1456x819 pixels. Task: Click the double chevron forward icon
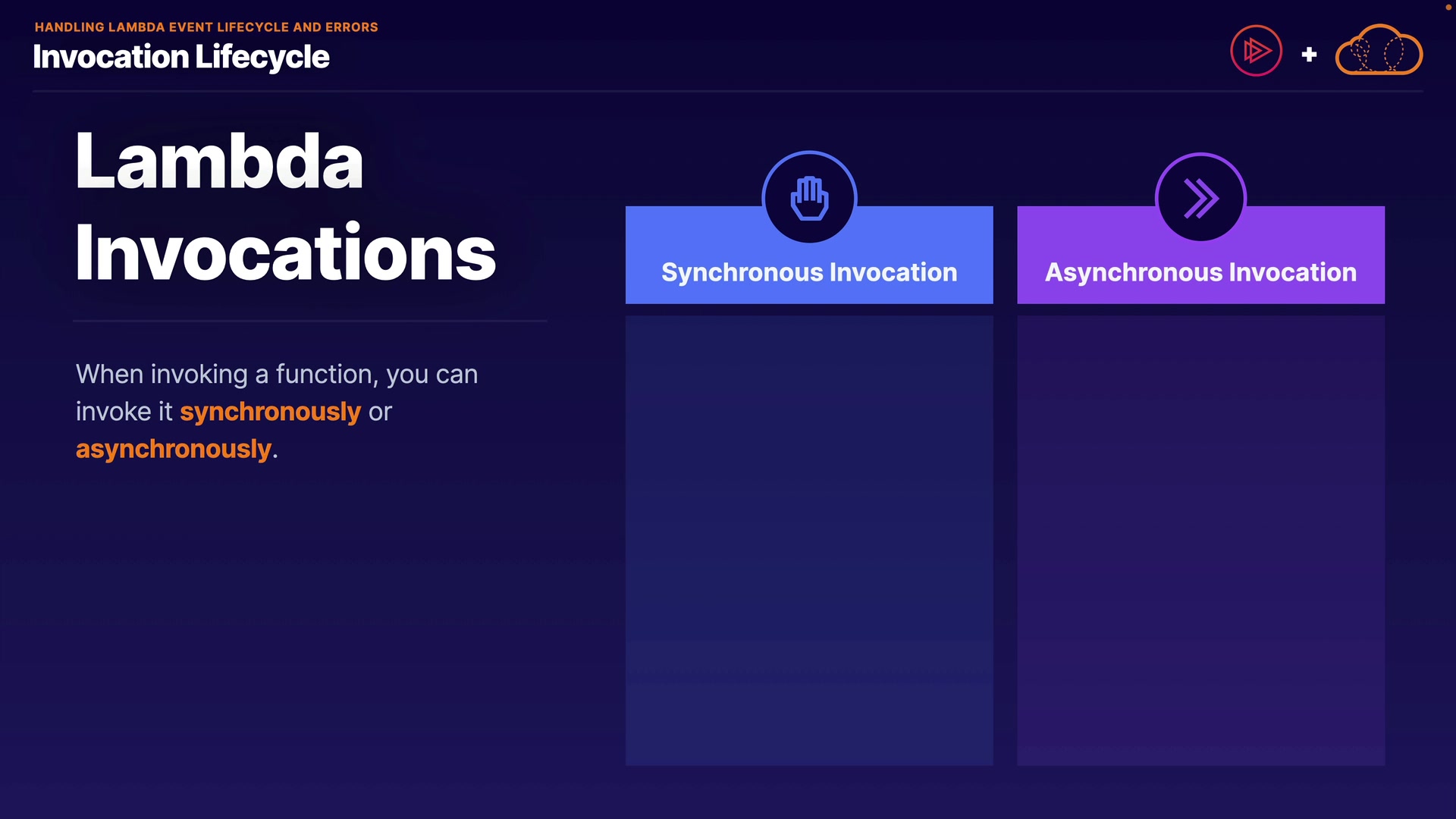click(x=1200, y=199)
